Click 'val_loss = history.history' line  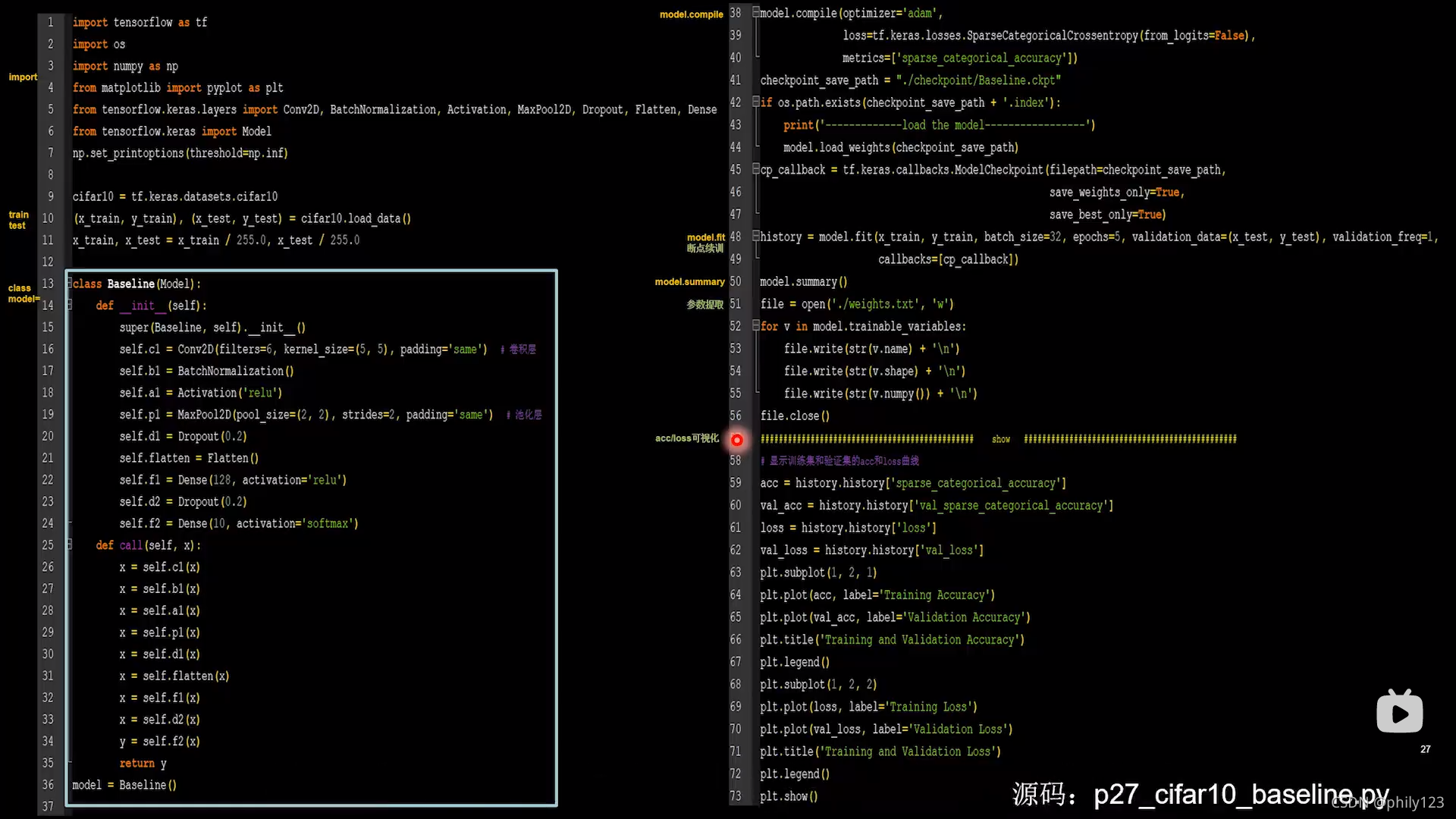click(871, 550)
